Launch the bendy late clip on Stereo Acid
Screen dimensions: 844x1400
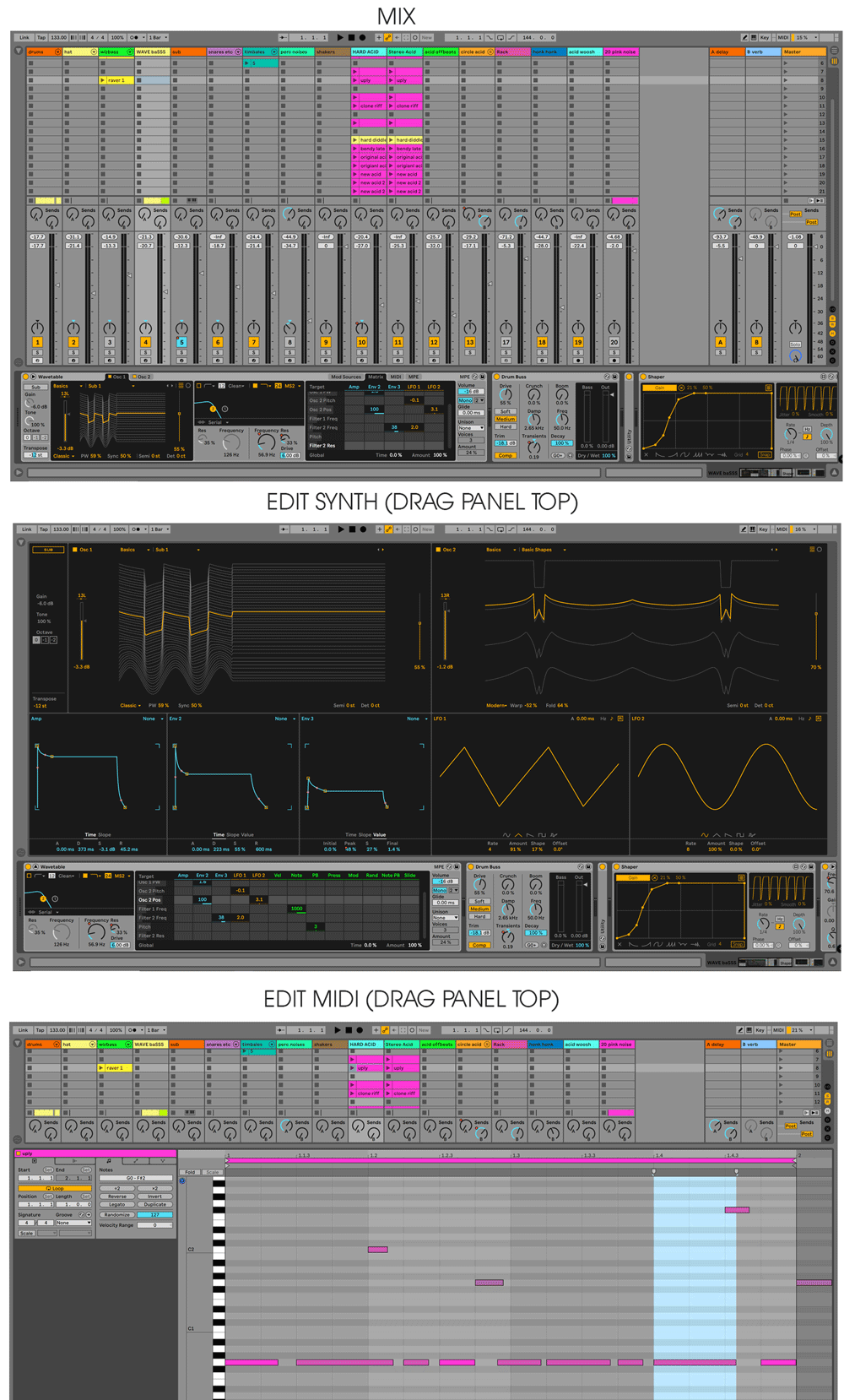click(391, 149)
